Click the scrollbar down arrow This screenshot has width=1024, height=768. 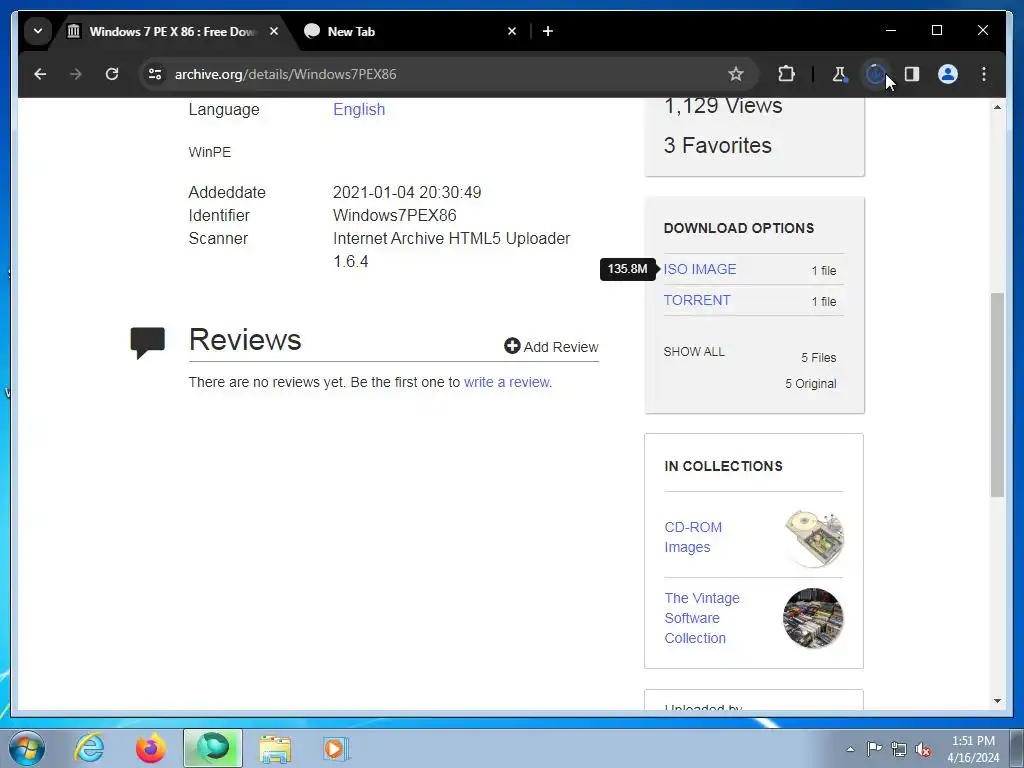pos(997,701)
